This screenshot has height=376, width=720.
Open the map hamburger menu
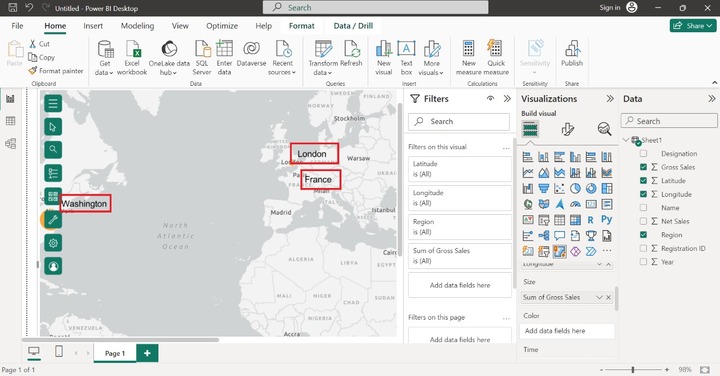pos(53,103)
